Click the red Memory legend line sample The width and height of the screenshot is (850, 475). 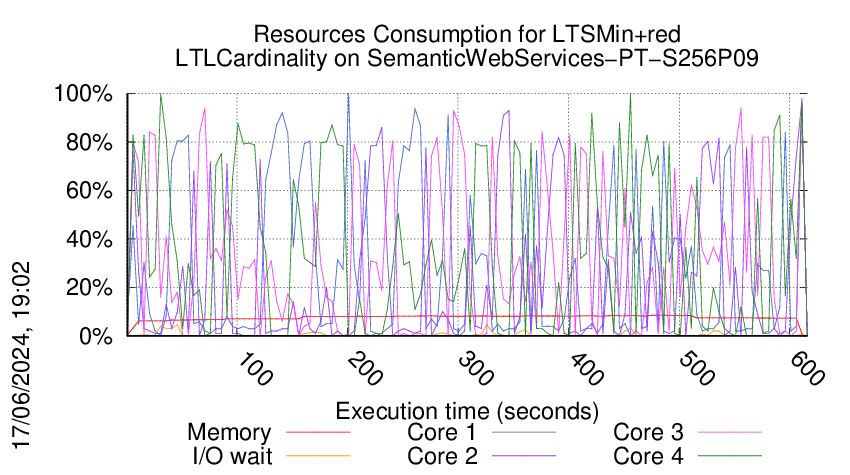point(318,432)
